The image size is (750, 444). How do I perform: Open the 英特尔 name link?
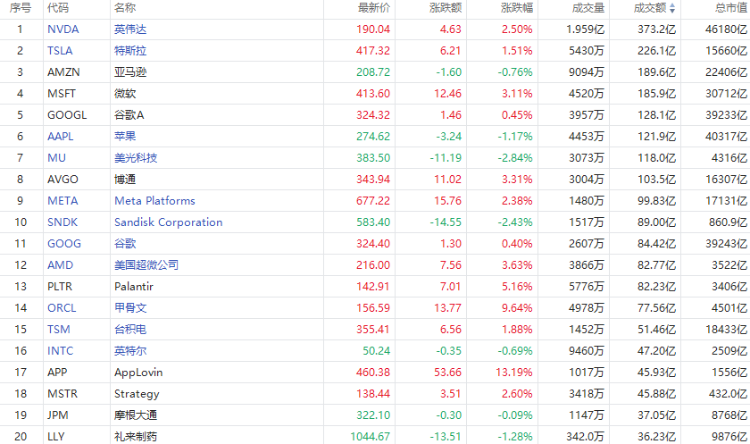[x=130, y=351]
